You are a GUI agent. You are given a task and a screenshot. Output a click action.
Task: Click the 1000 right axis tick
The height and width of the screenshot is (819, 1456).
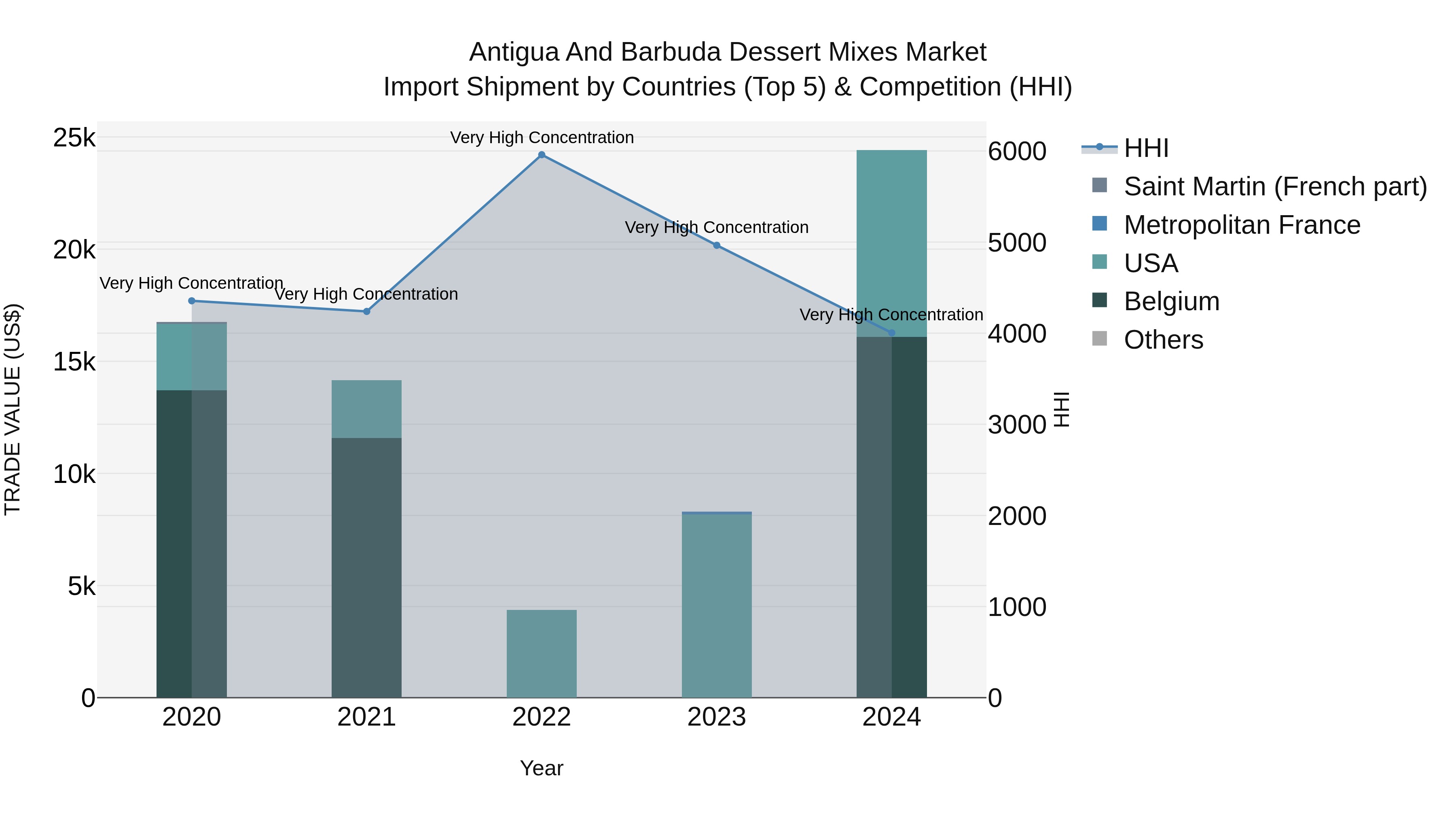1018,607
